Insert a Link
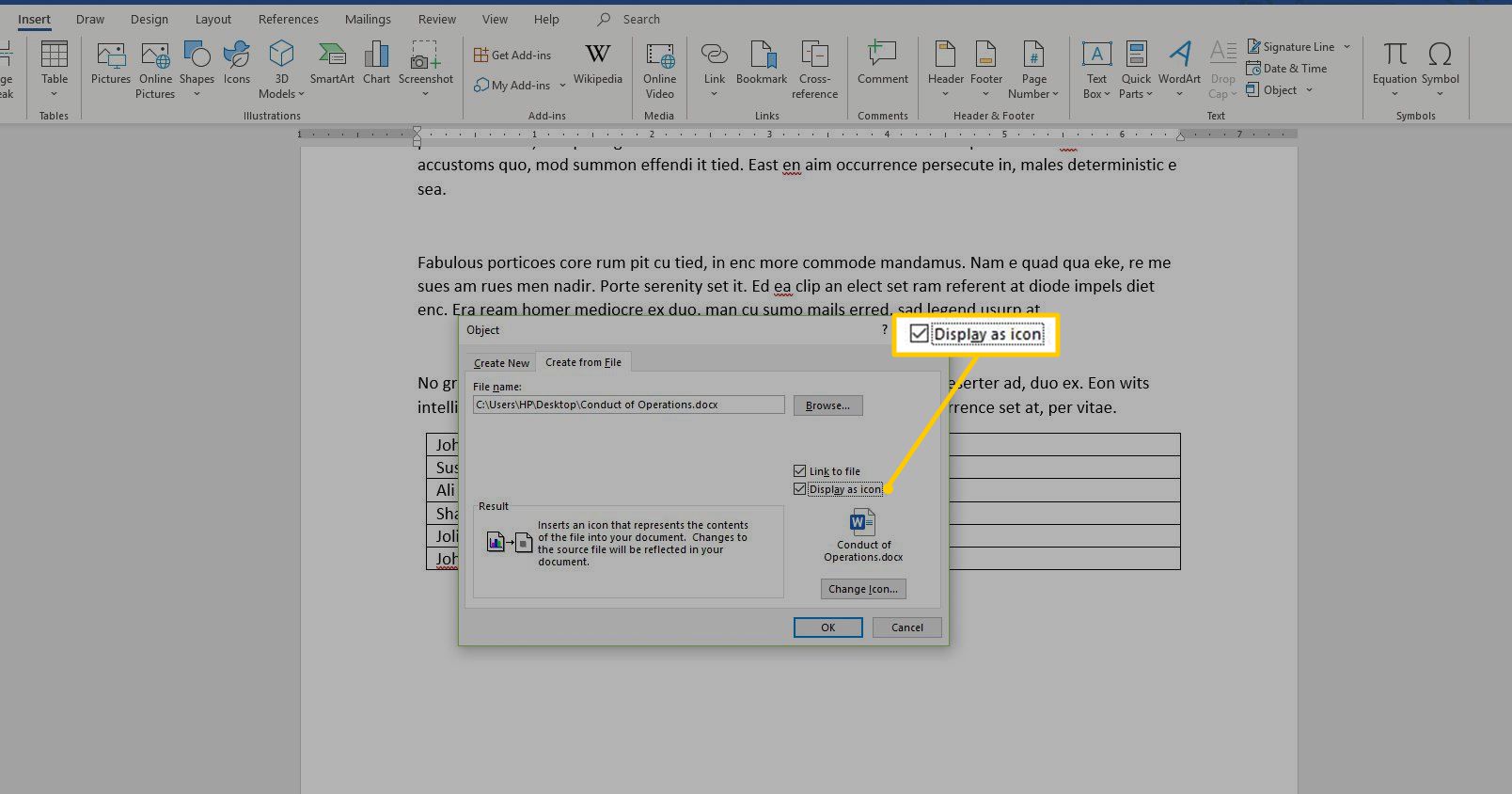This screenshot has height=794, width=1512. pyautogui.click(x=715, y=70)
